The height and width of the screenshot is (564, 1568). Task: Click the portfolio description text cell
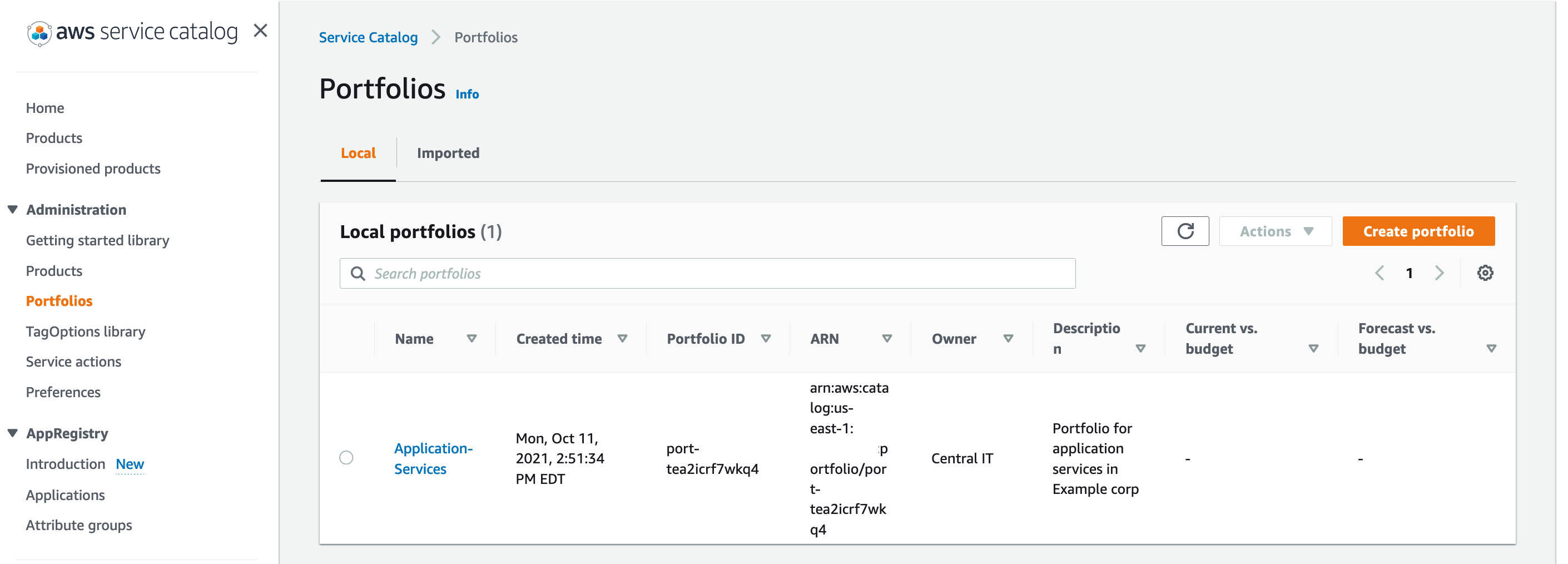click(x=1095, y=459)
